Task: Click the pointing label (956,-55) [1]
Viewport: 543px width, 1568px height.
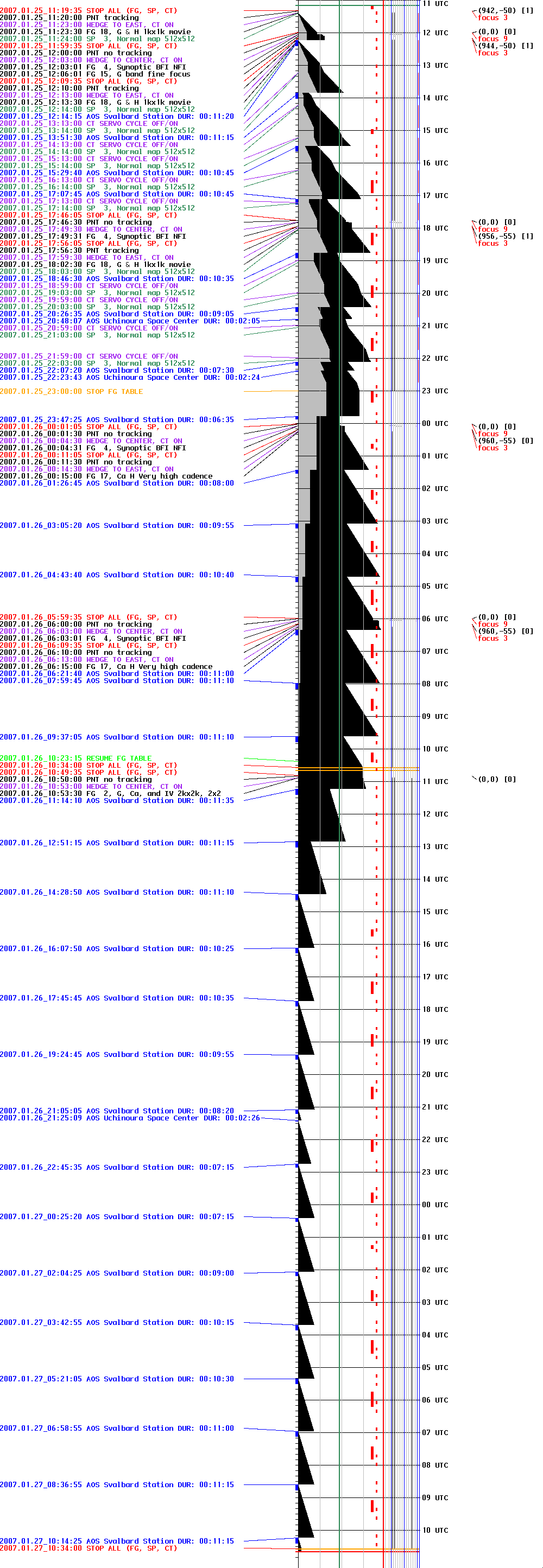Action: tap(504, 236)
